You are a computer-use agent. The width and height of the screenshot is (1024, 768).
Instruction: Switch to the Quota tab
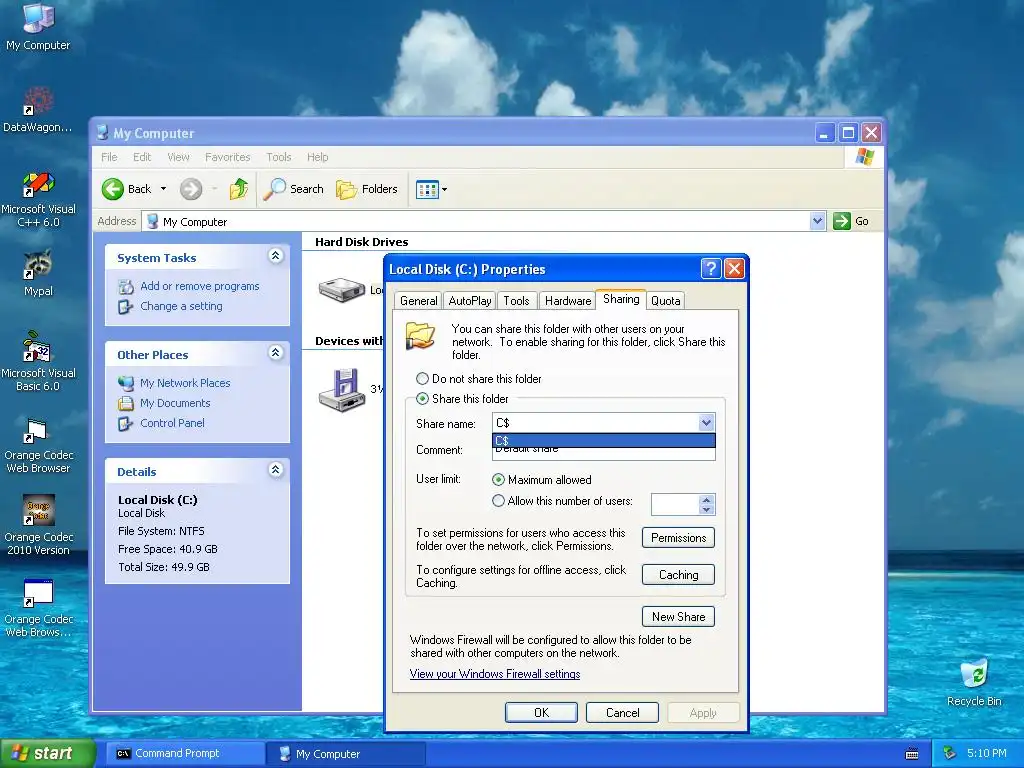665,300
